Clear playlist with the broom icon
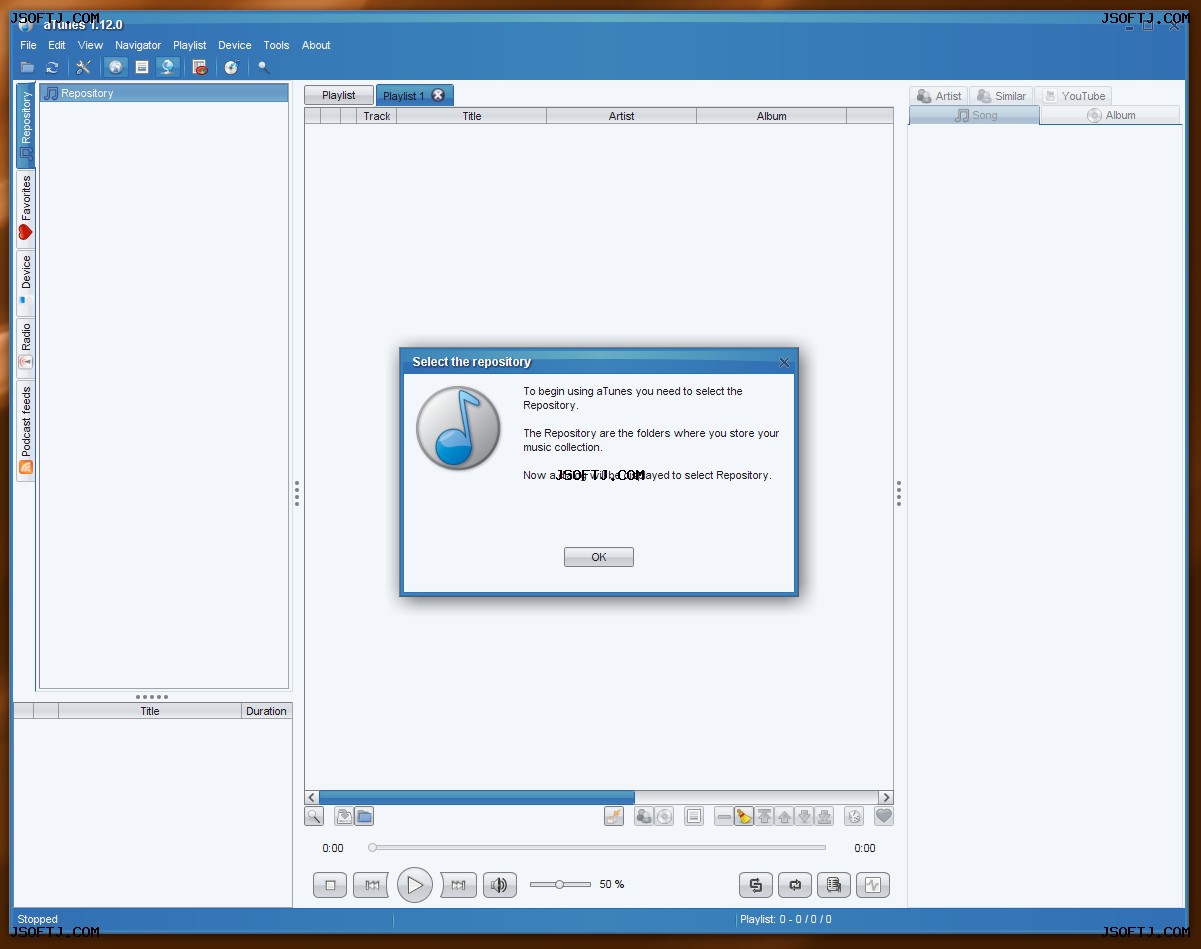The width and height of the screenshot is (1201, 949). pos(744,816)
